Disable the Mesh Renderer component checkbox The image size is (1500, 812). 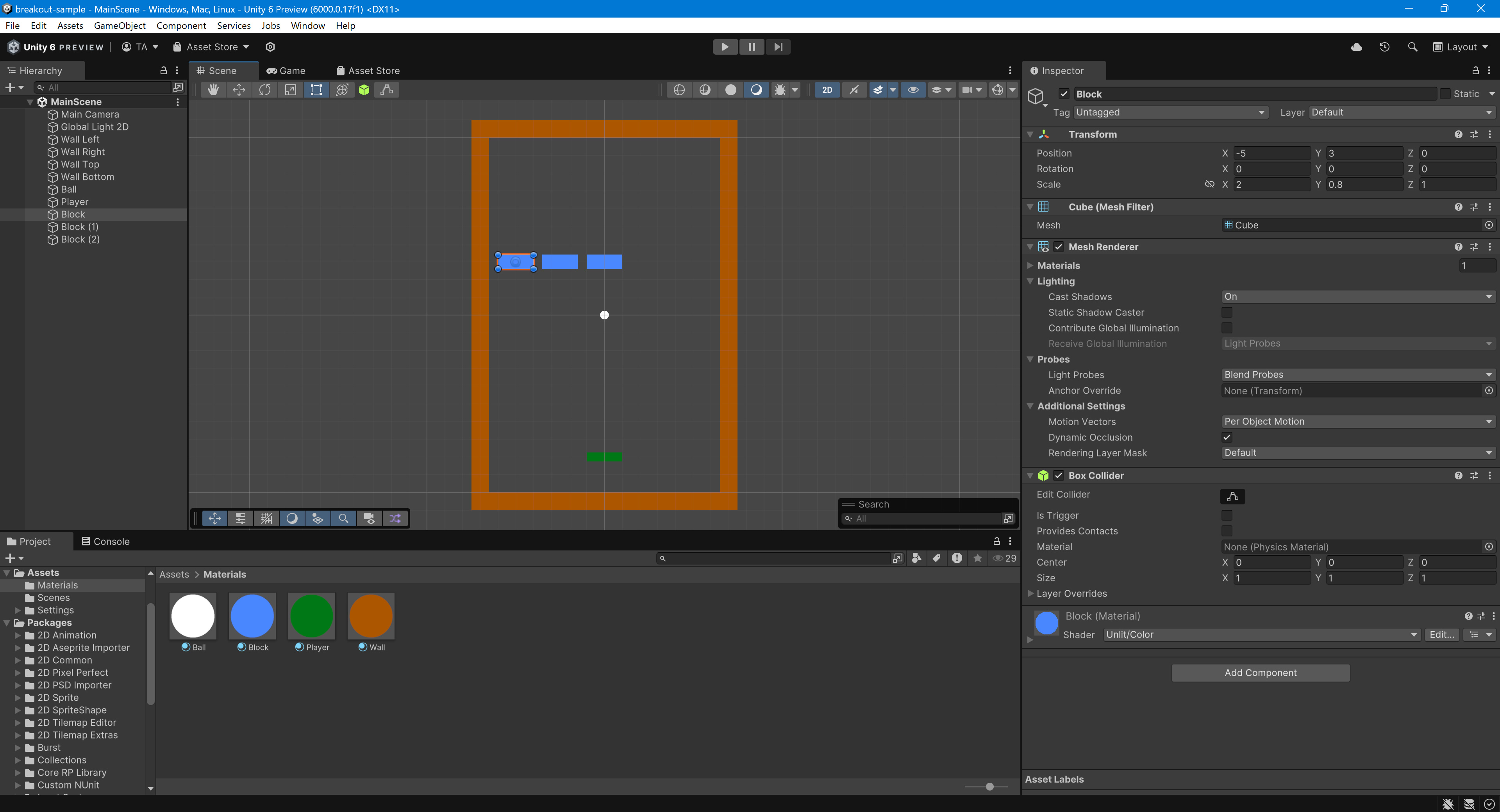click(x=1059, y=247)
